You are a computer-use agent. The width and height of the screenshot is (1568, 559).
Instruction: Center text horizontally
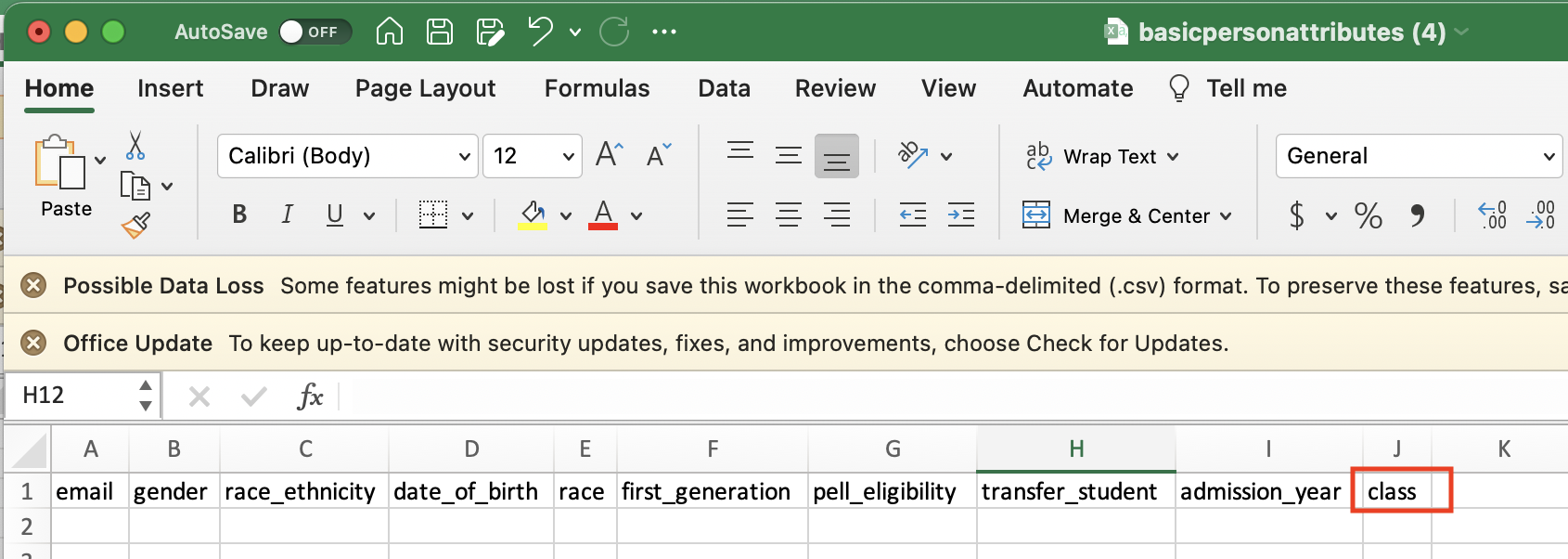click(x=789, y=215)
